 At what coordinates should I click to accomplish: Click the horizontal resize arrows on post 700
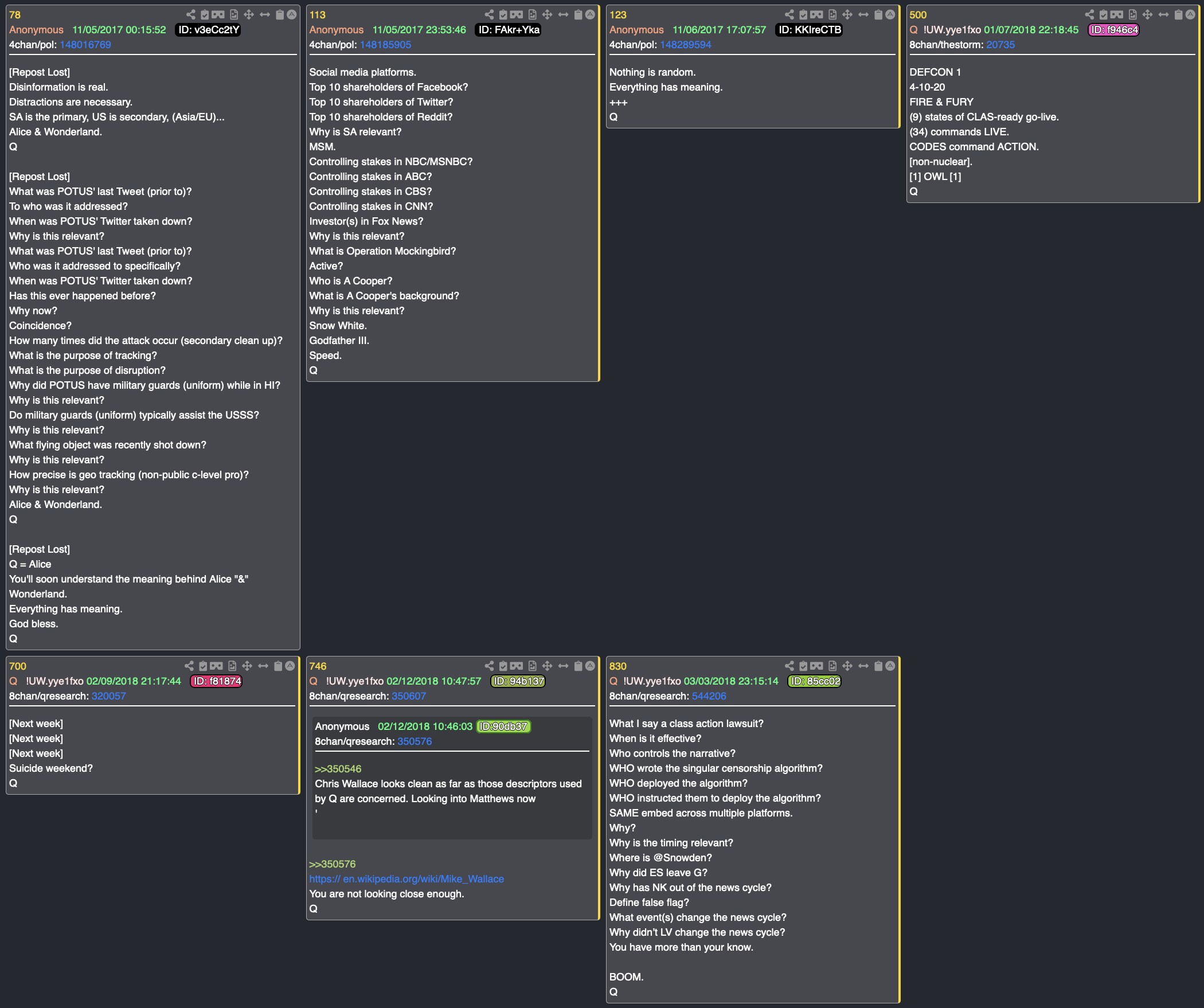pos(263,666)
